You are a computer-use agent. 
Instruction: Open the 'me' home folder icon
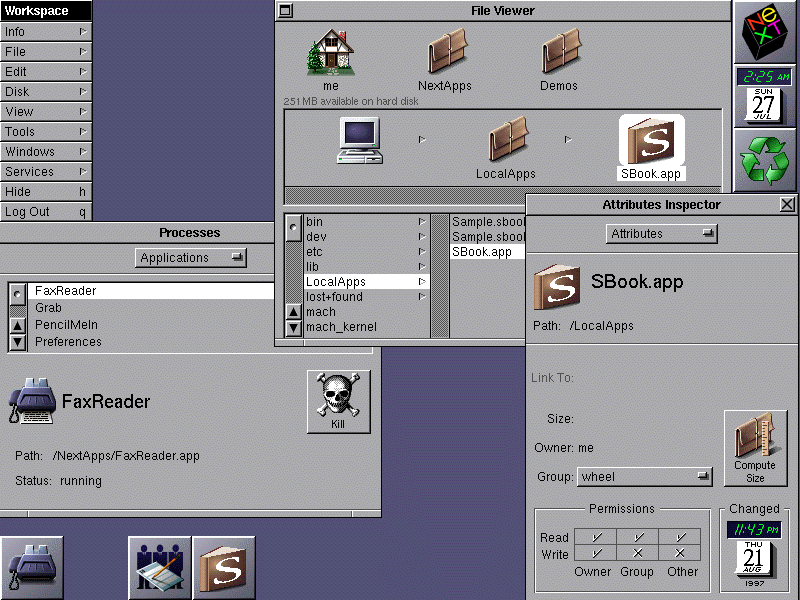(331, 53)
